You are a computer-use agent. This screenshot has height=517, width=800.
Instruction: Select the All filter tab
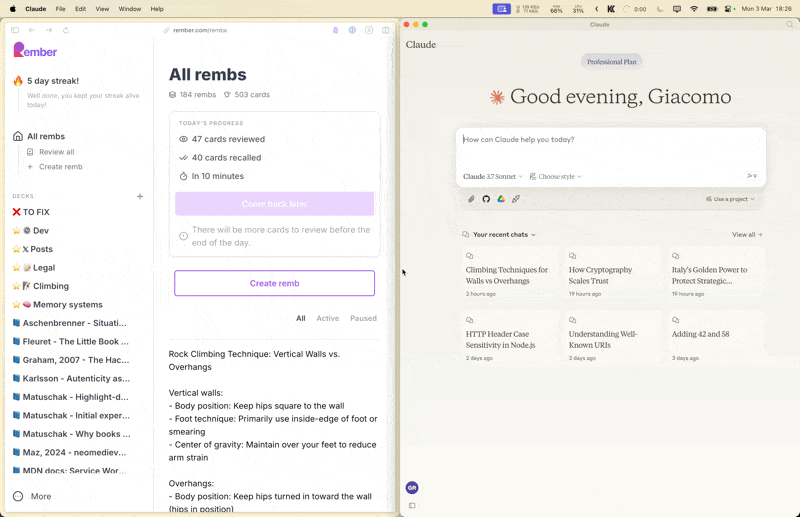click(301, 318)
